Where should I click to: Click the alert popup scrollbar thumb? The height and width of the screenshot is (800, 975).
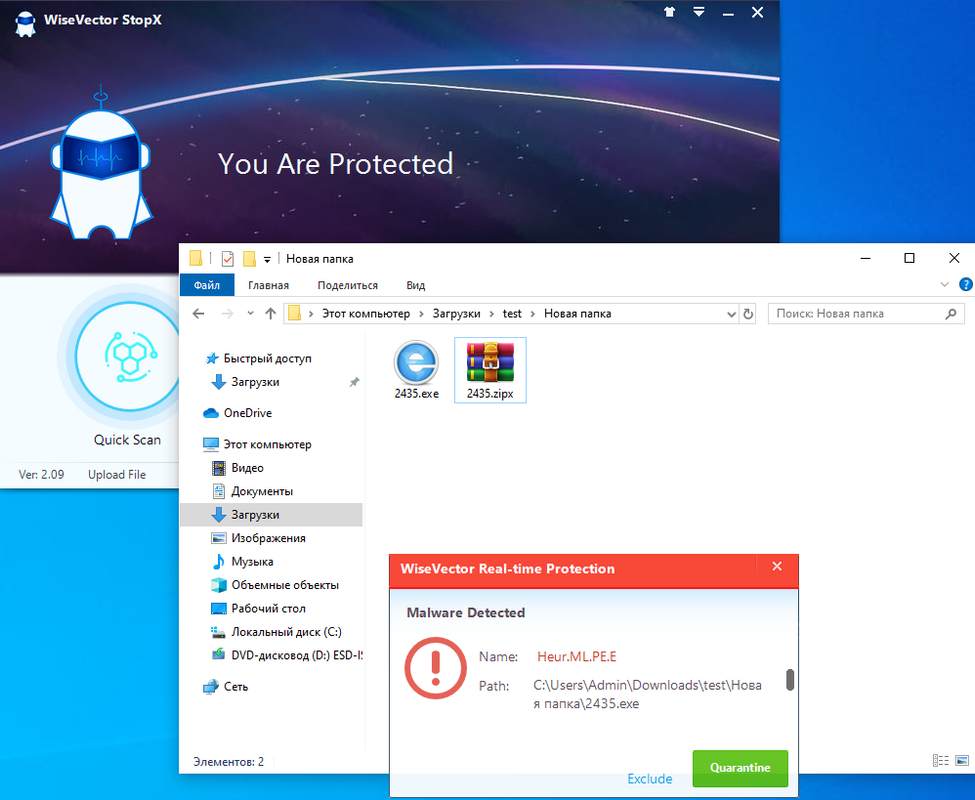(790, 680)
